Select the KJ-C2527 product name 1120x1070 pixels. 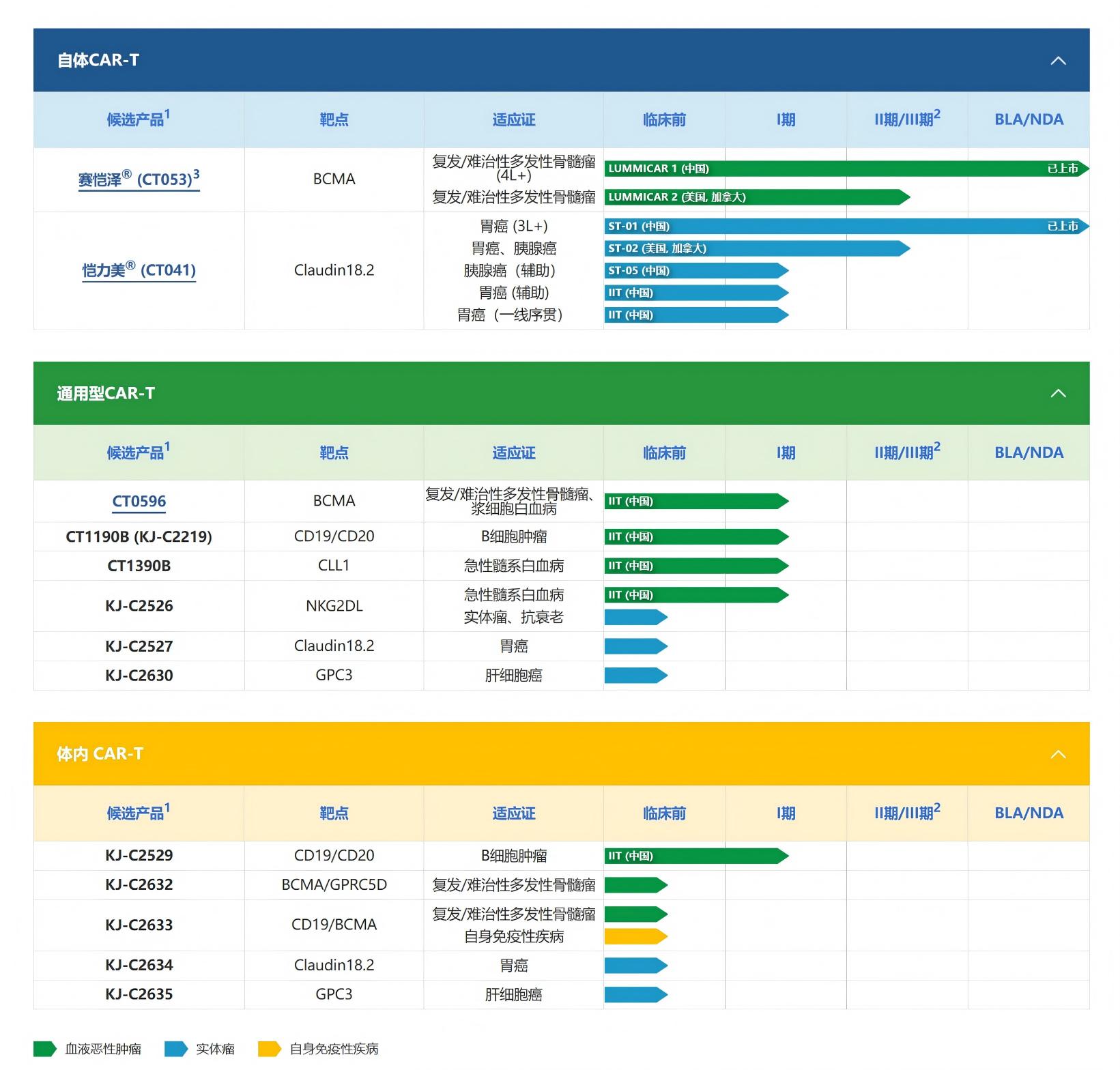point(139,646)
